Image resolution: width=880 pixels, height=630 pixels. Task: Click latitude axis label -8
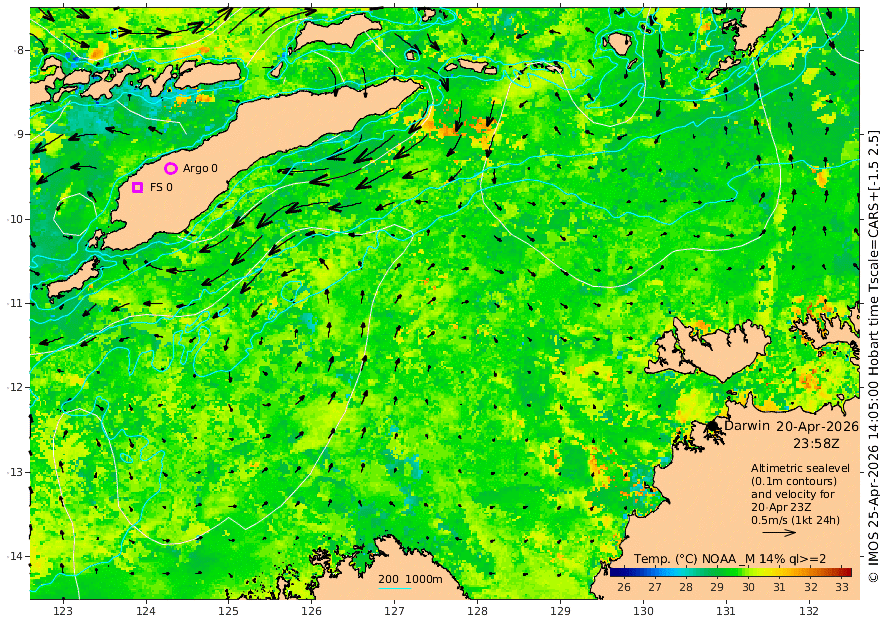(19, 50)
